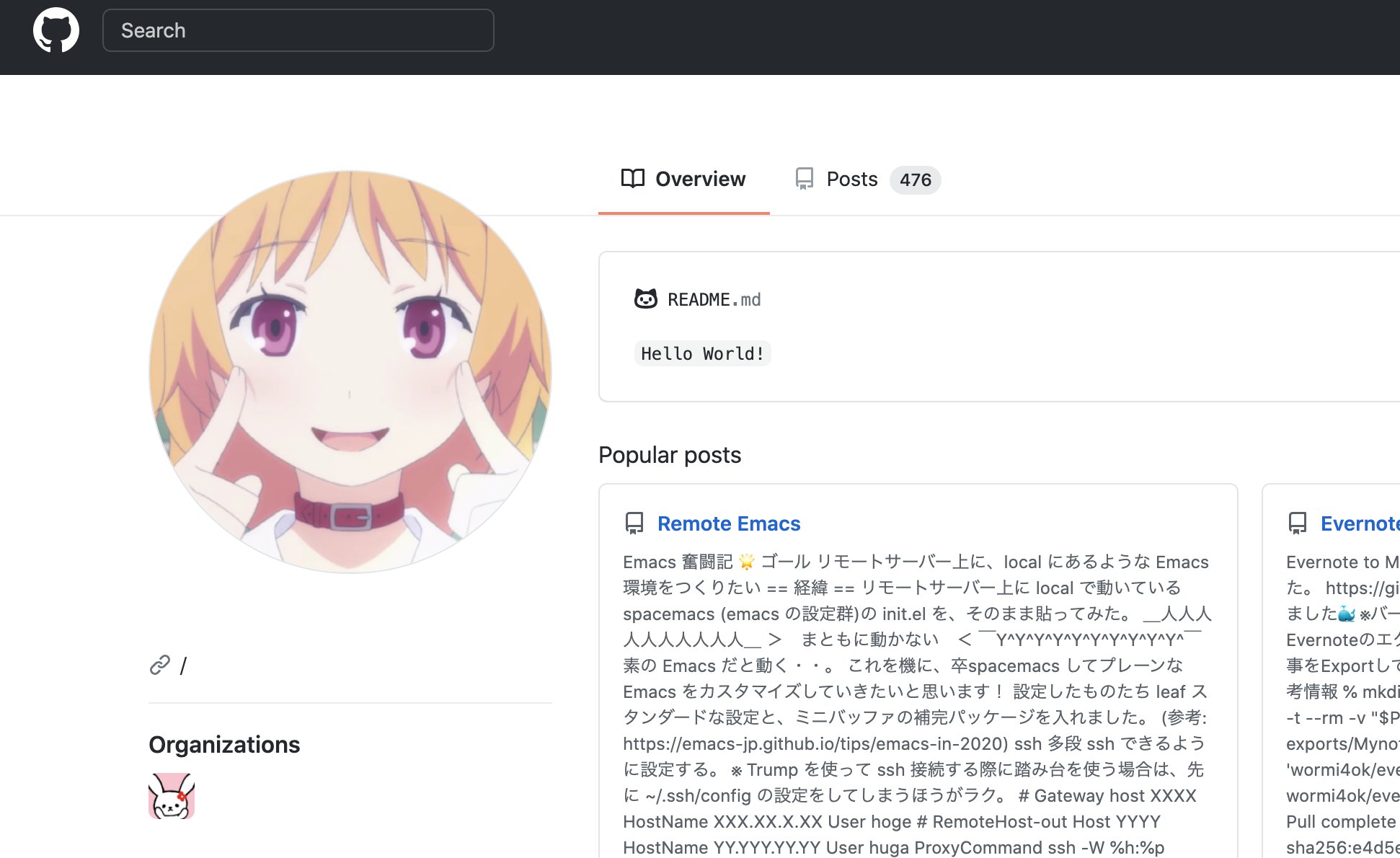Screen dimensions: 1400x858
Task: Focus the Search input field
Action: pos(298,30)
